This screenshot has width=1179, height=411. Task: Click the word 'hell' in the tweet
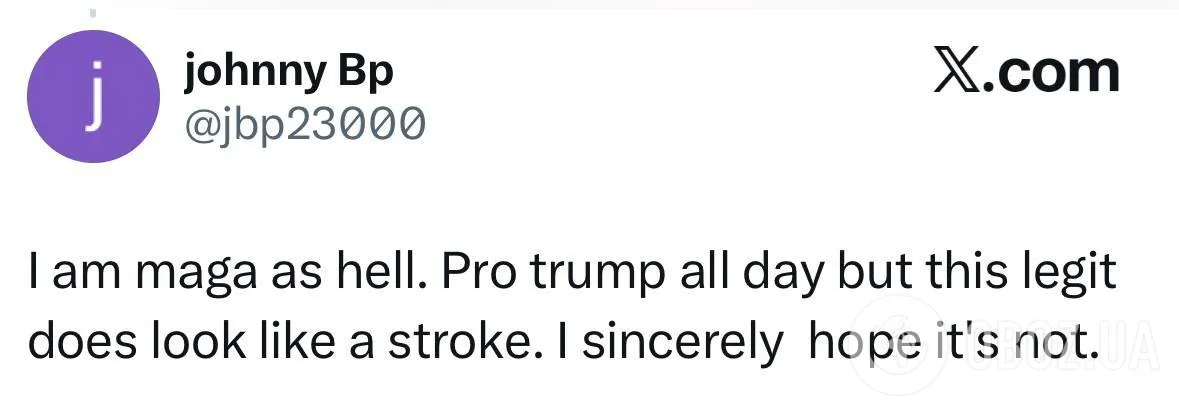coord(392,273)
